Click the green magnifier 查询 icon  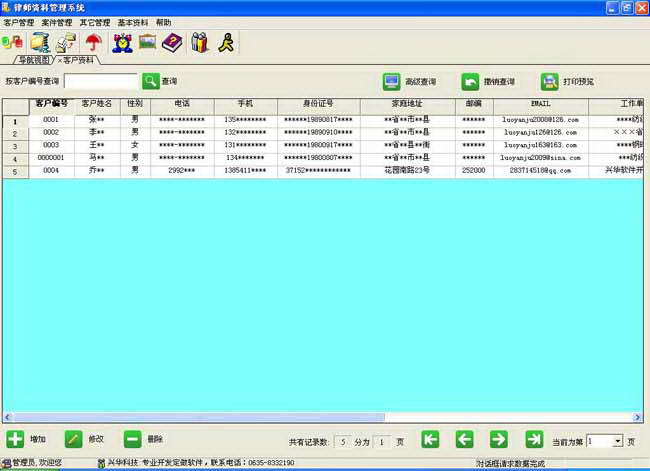pos(151,81)
